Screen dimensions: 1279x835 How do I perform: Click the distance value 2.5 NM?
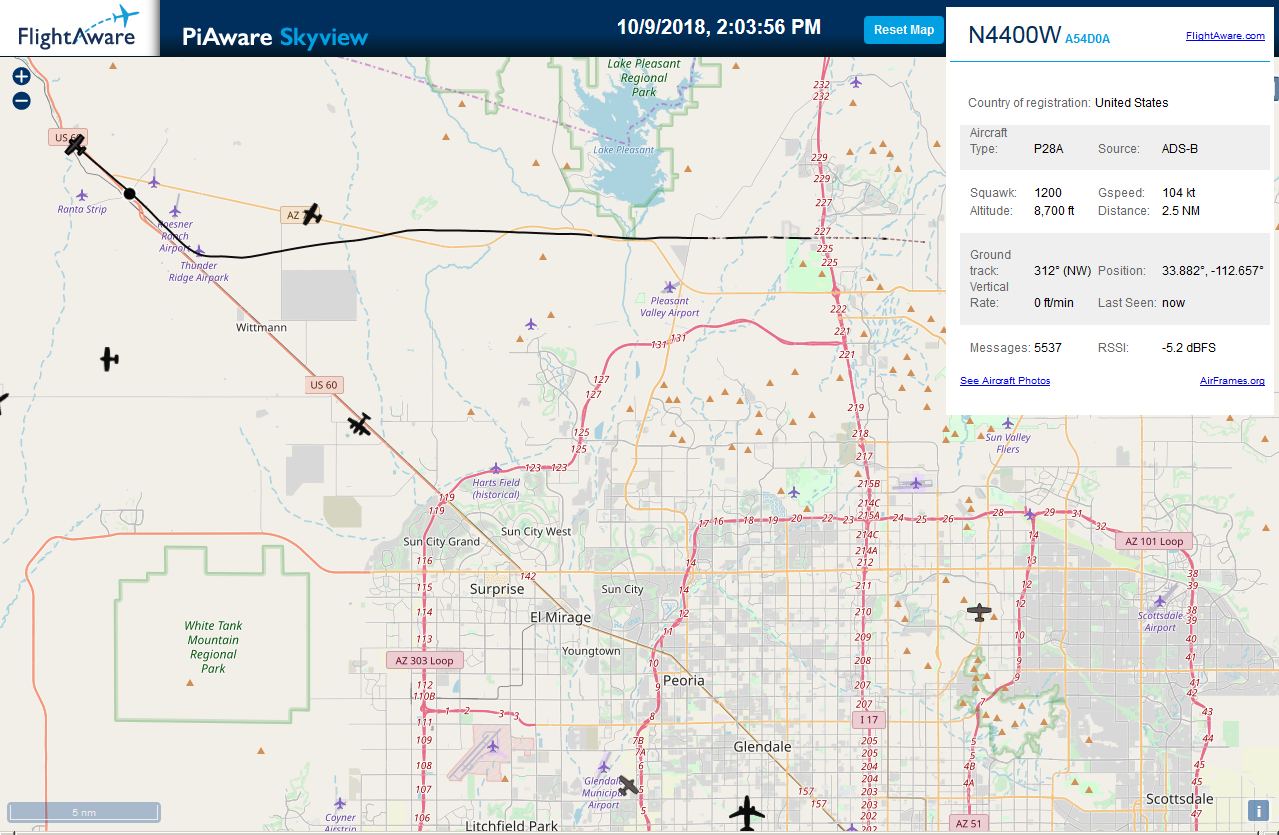click(x=1181, y=211)
